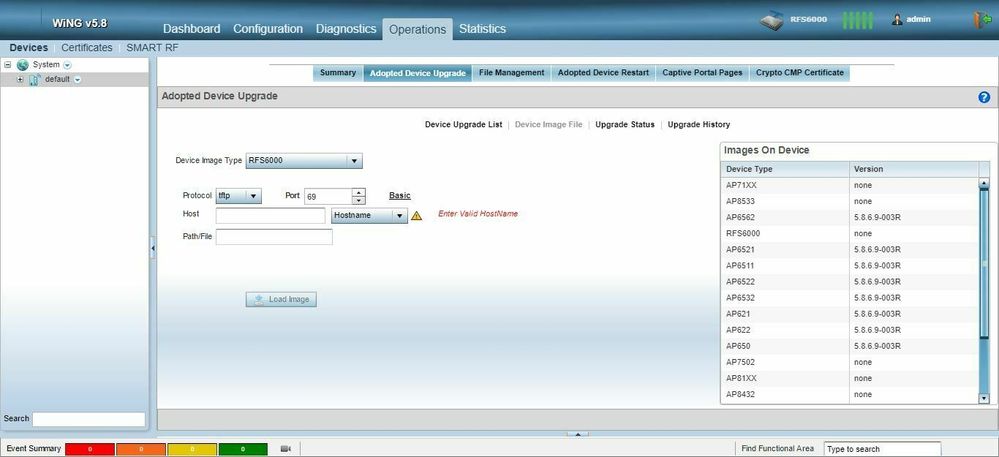
Task: Click the Basic link next to Port
Action: click(x=399, y=196)
